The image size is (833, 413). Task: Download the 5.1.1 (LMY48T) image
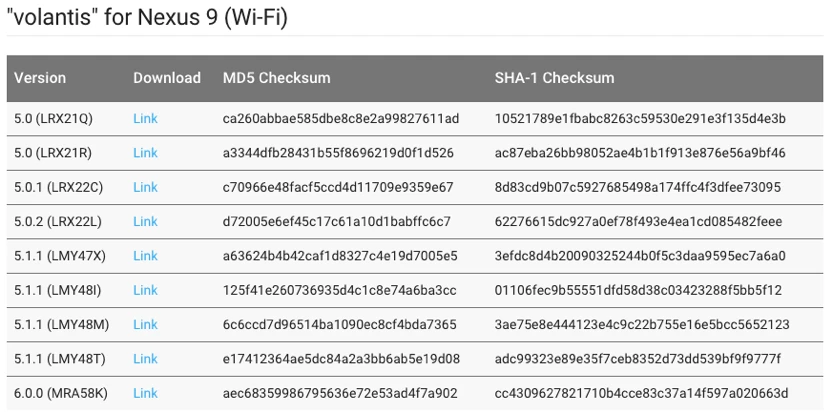coord(145,358)
